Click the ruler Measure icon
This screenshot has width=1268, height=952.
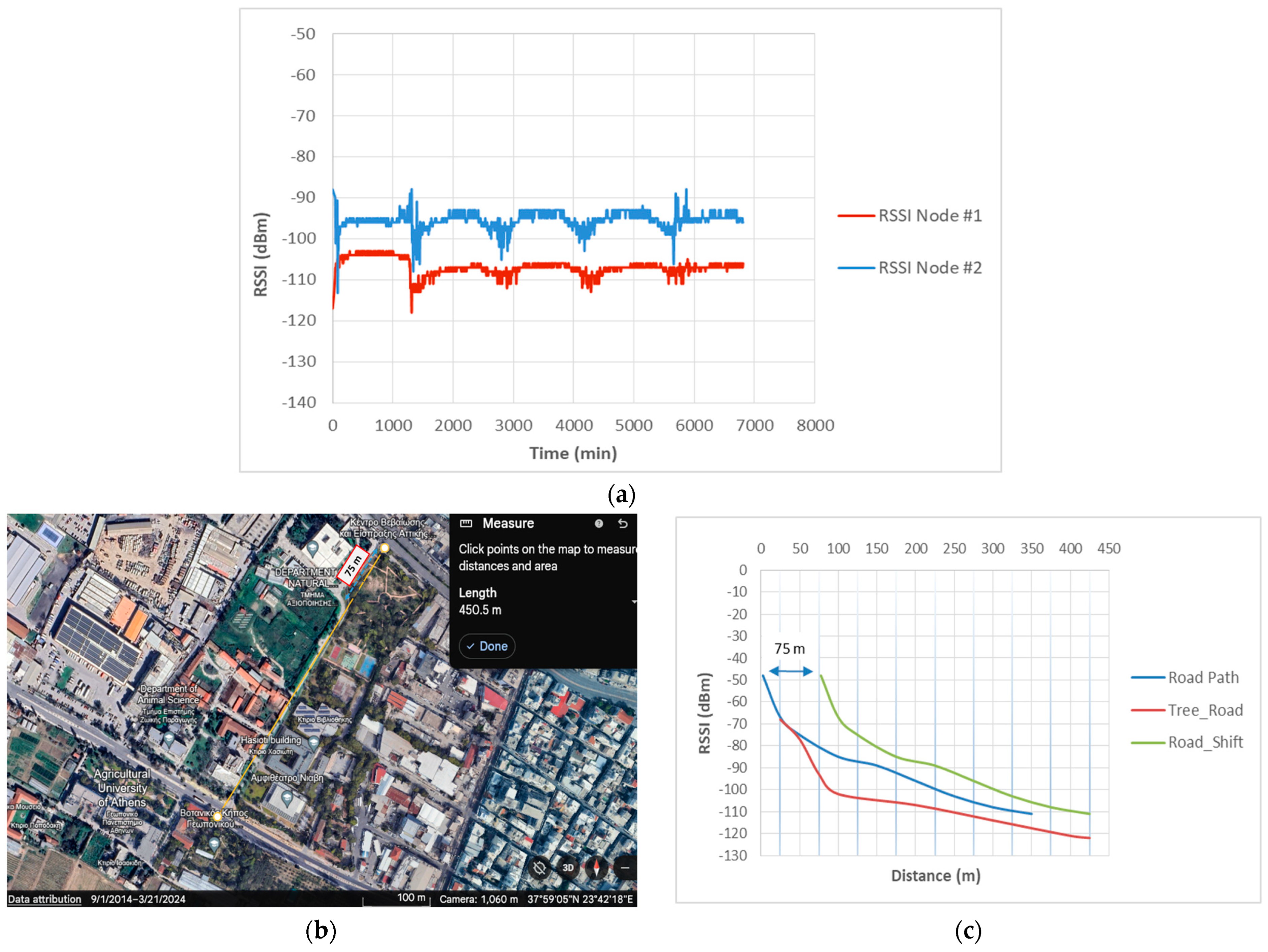pyautogui.click(x=466, y=523)
